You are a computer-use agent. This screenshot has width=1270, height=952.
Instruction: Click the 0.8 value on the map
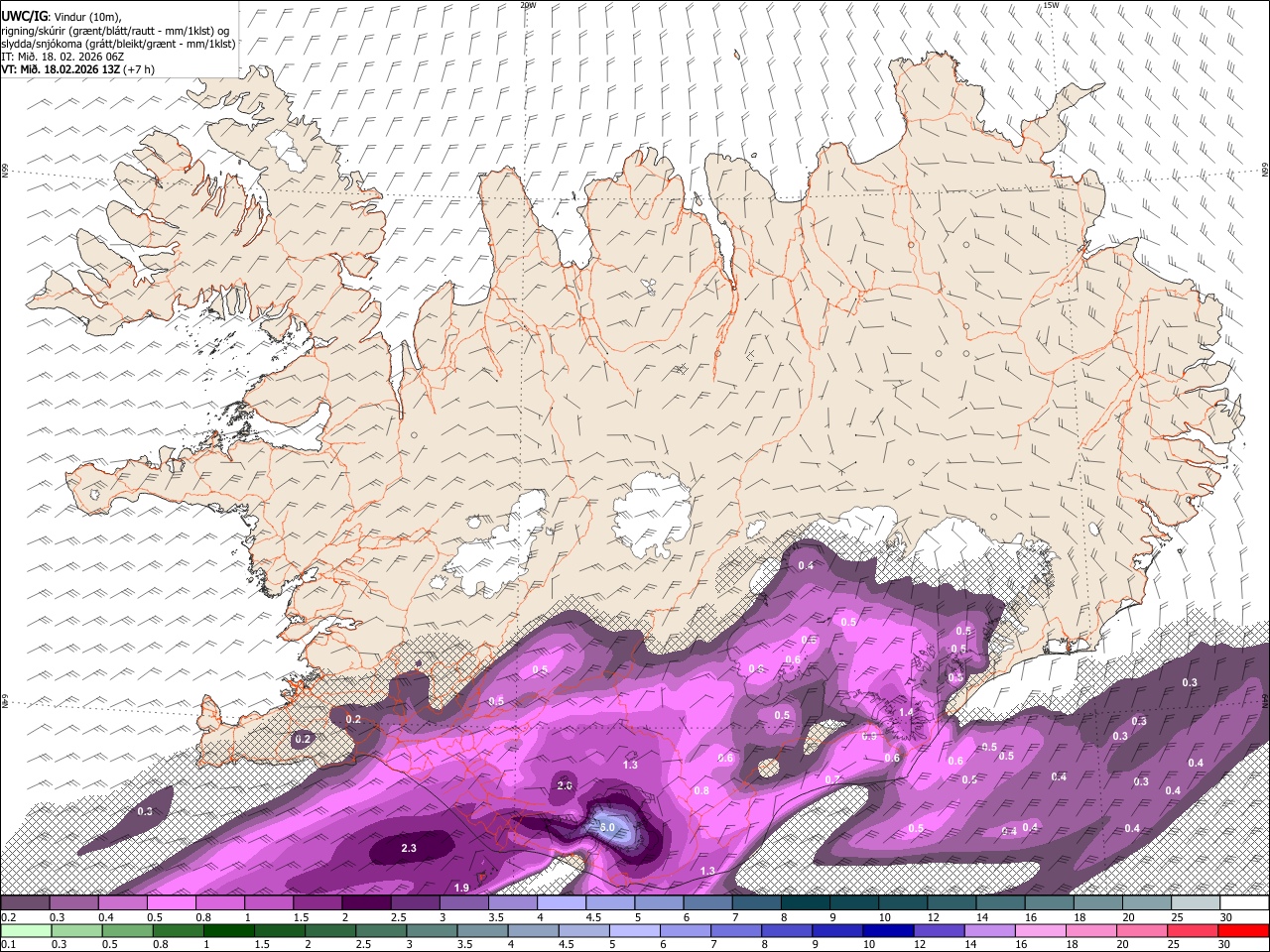pos(701,790)
